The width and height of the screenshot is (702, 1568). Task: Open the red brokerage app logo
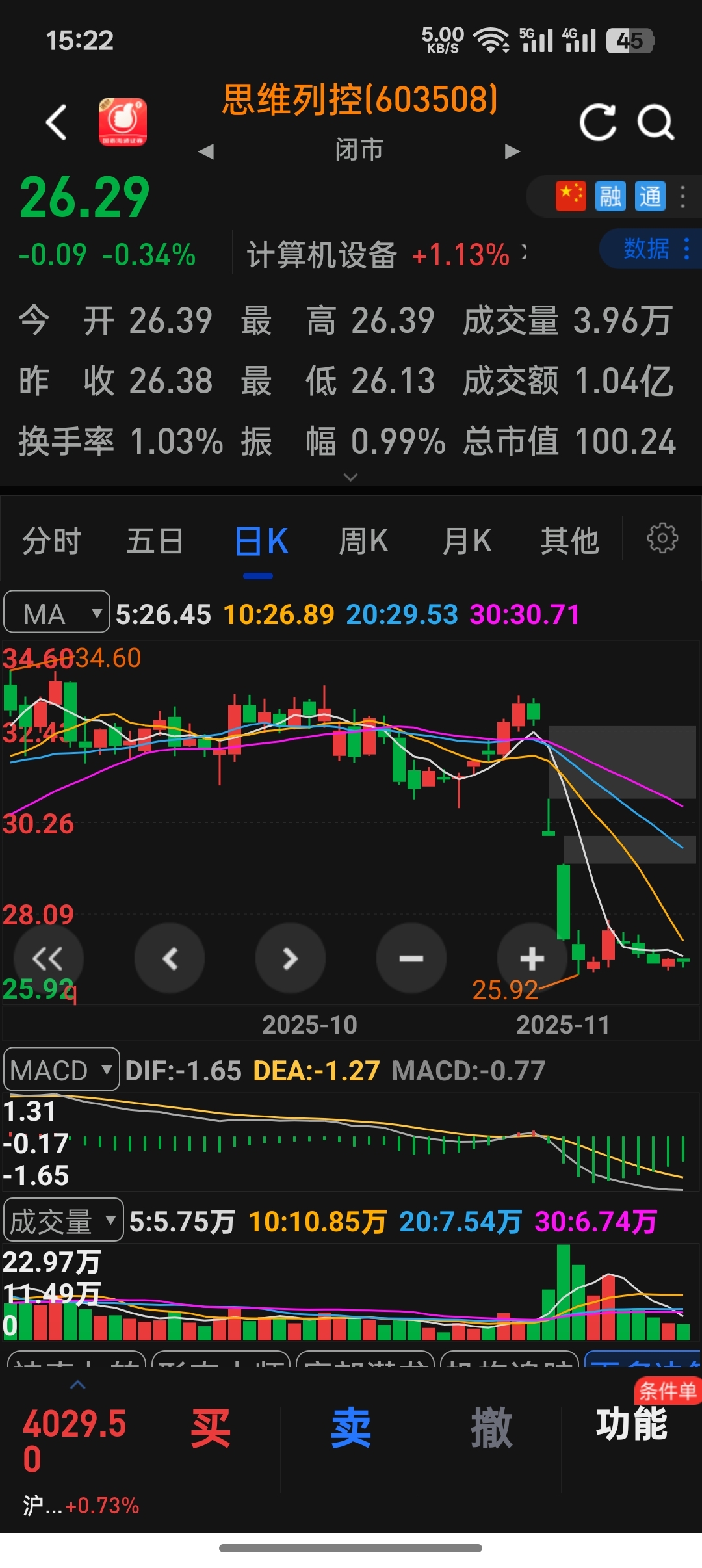[x=123, y=122]
